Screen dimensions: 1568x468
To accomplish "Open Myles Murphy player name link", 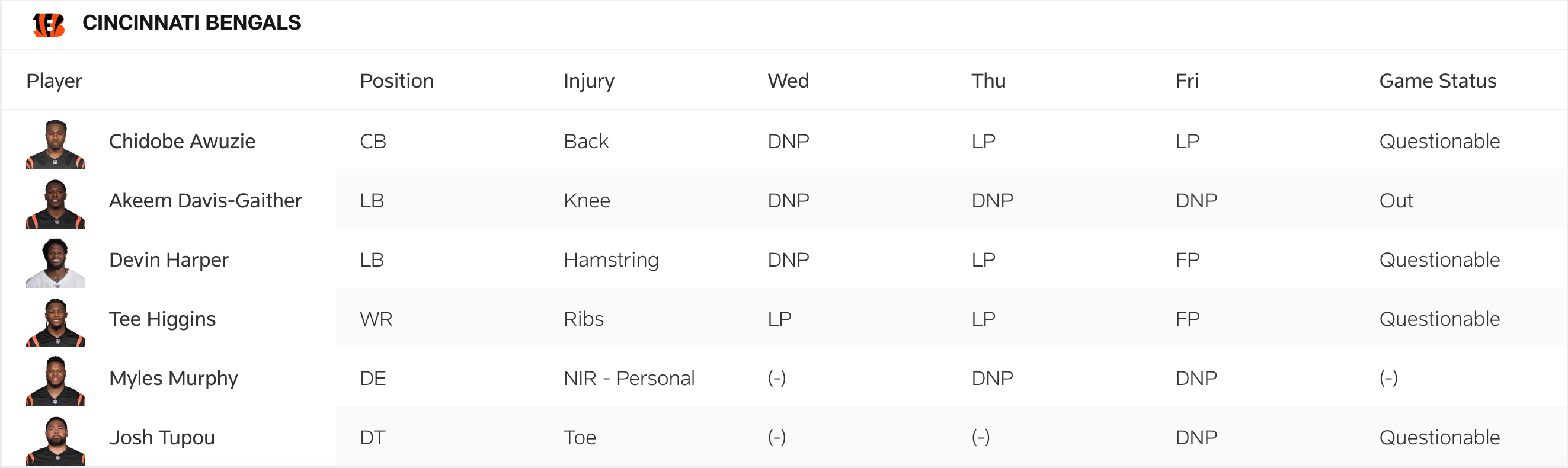I will (x=174, y=378).
